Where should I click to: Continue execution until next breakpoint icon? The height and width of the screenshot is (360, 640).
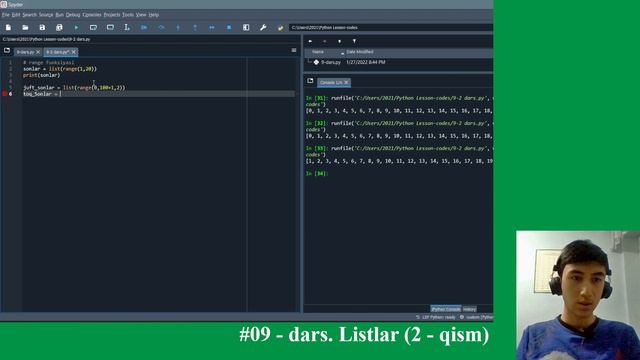pyautogui.click(x=212, y=27)
